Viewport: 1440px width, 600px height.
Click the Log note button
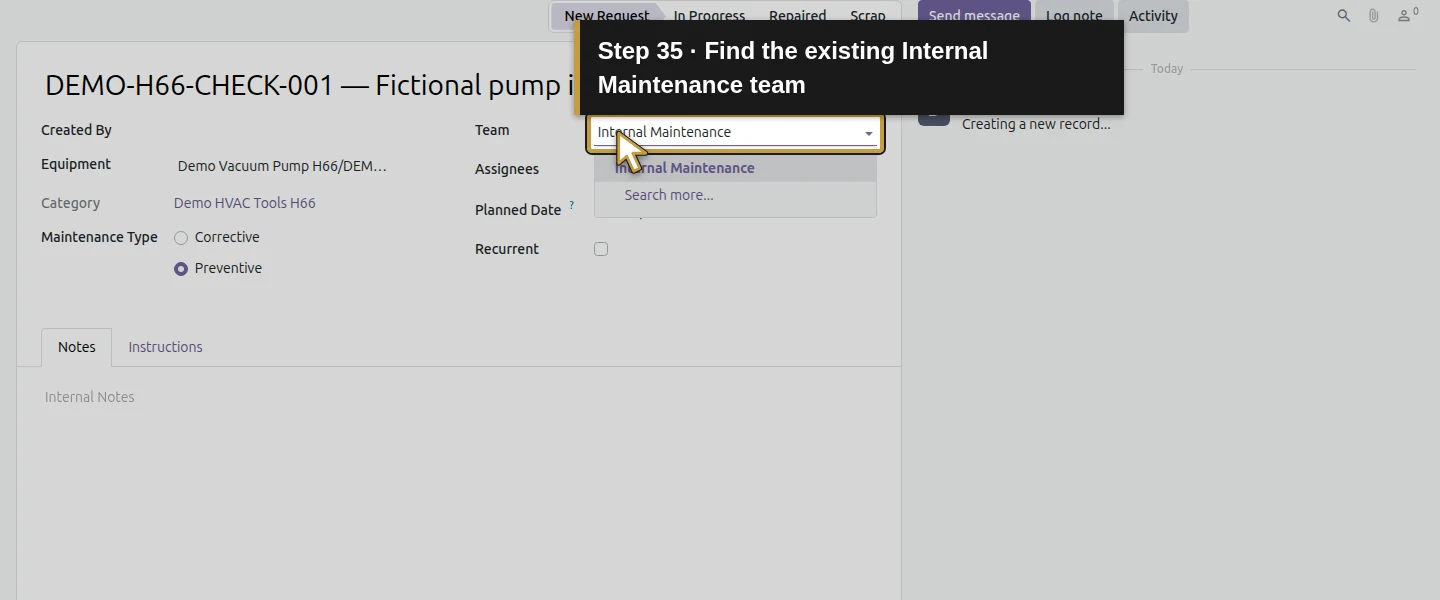1074,16
